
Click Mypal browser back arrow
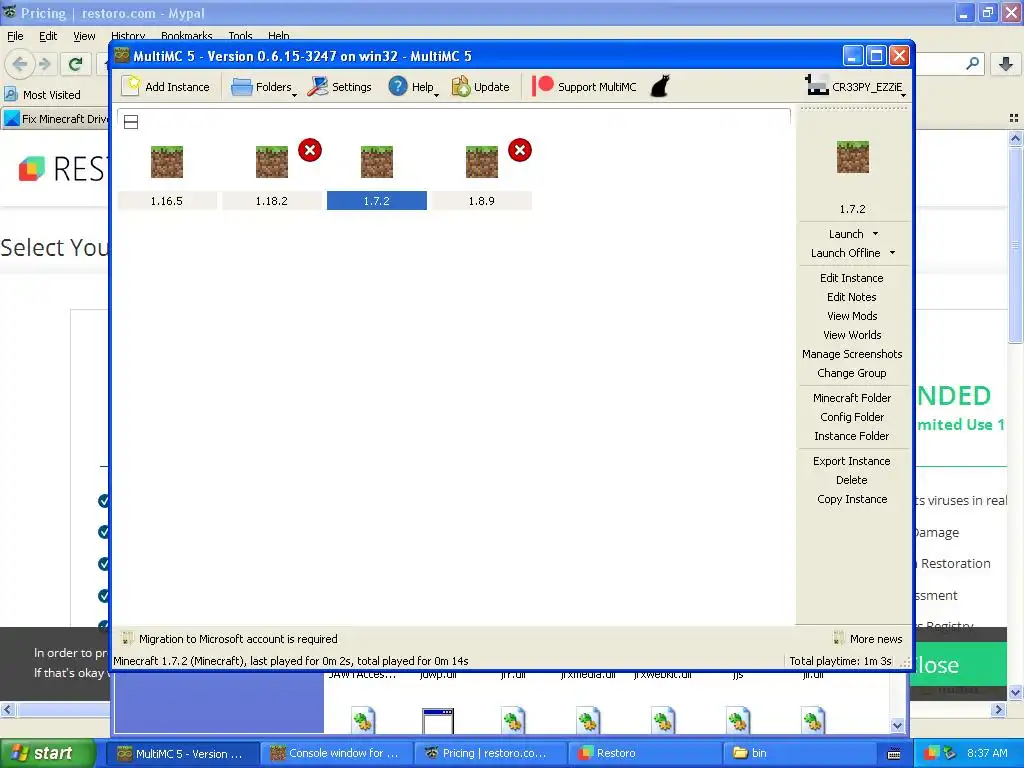[x=20, y=64]
